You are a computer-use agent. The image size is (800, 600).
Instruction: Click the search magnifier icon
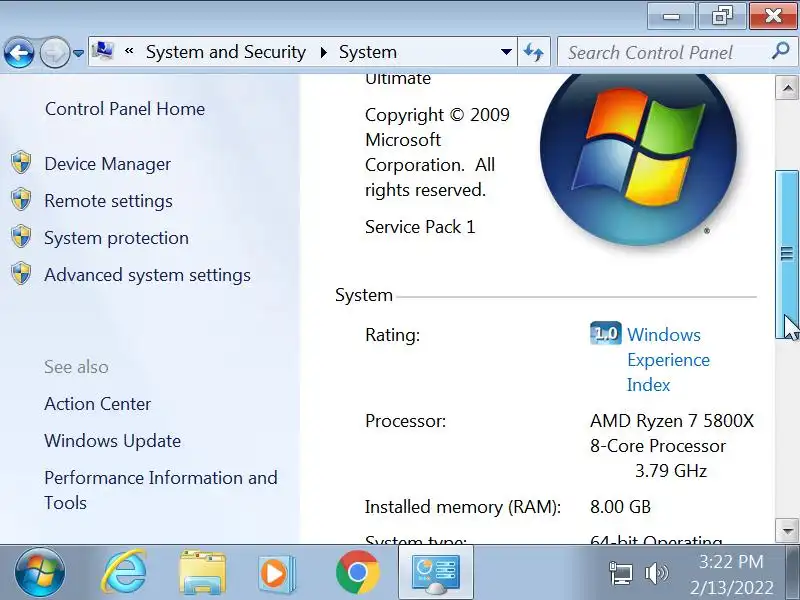pyautogui.click(x=781, y=51)
